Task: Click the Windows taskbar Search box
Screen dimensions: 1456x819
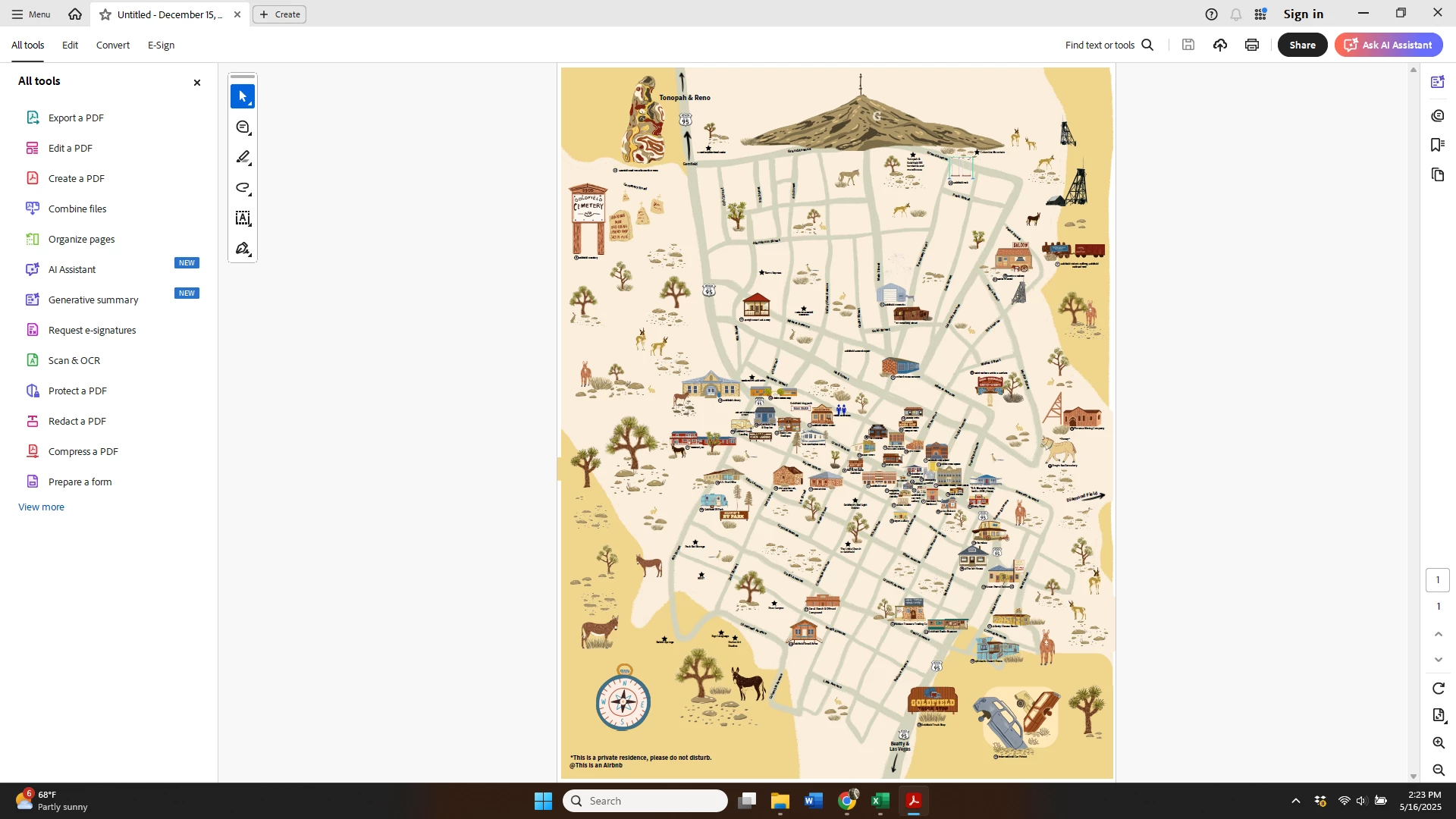Action: pyautogui.click(x=645, y=801)
